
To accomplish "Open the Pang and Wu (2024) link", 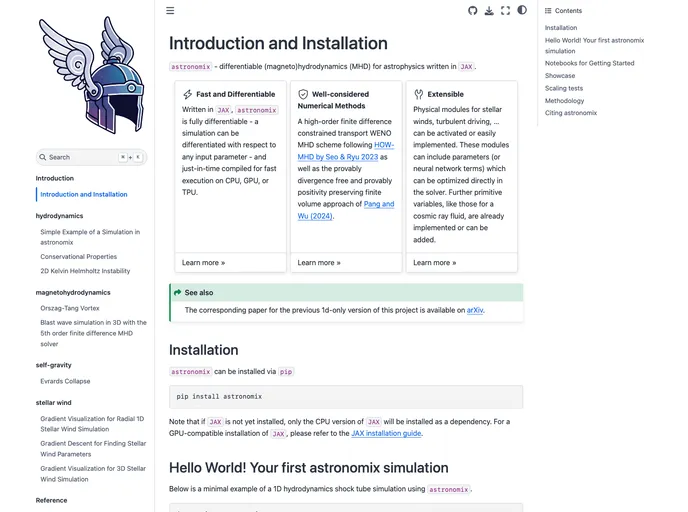I will coord(346,210).
